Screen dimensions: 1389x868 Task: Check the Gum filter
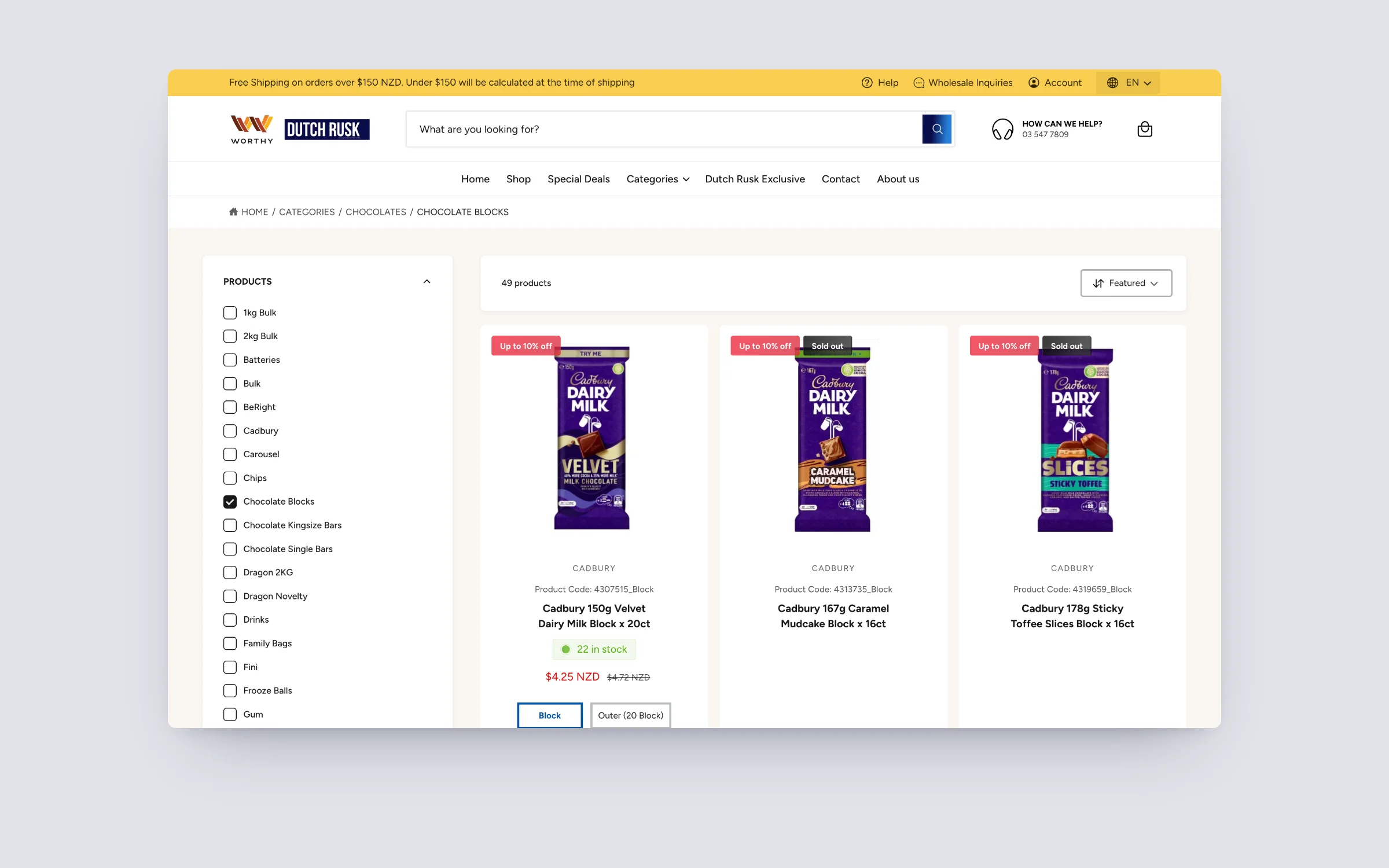point(230,714)
